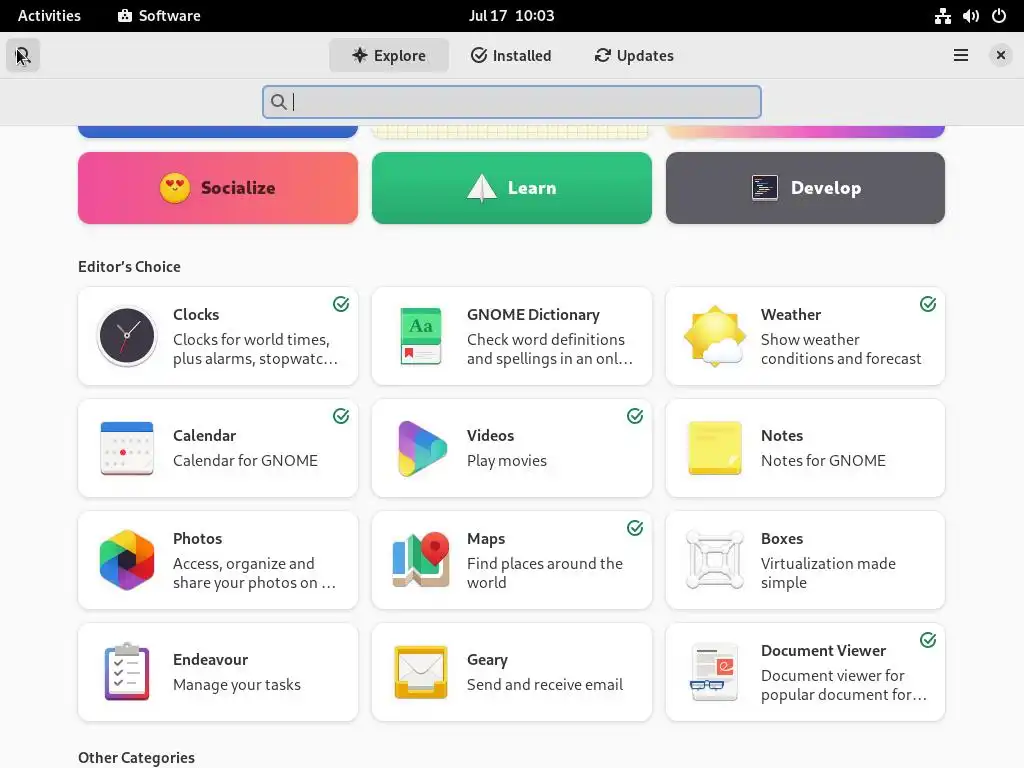Click the 'Play movies' description

coord(507,460)
